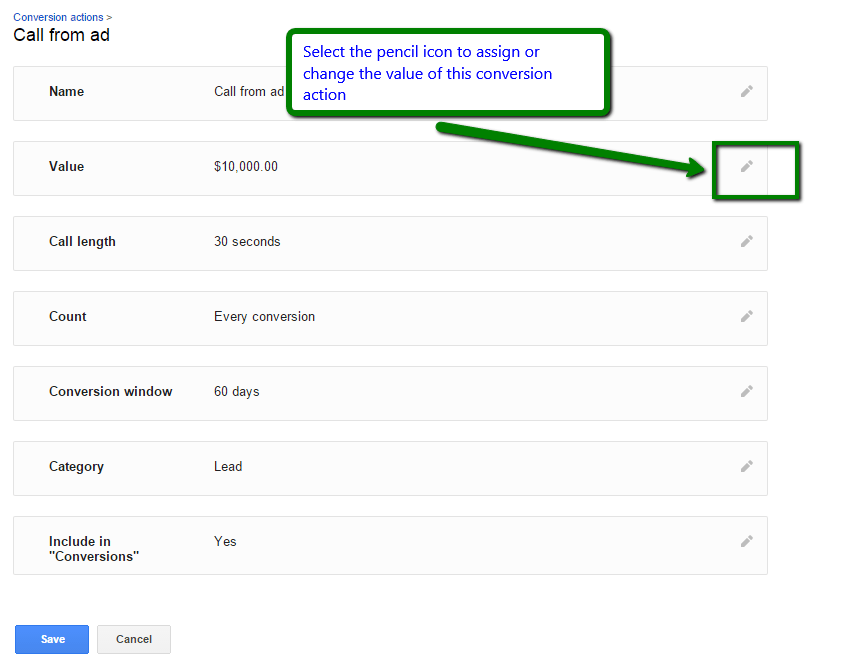This screenshot has width=847, height=666.
Task: Click the 60 days conversion window value
Action: [236, 392]
